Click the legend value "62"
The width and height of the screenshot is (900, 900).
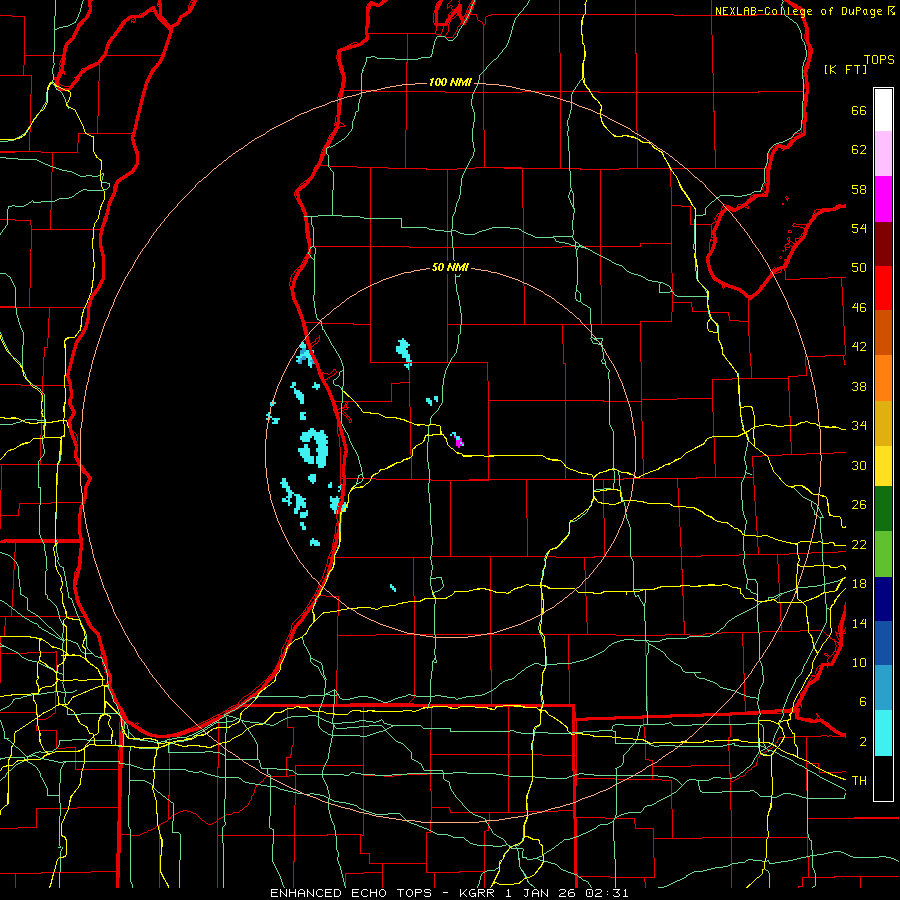click(x=859, y=150)
